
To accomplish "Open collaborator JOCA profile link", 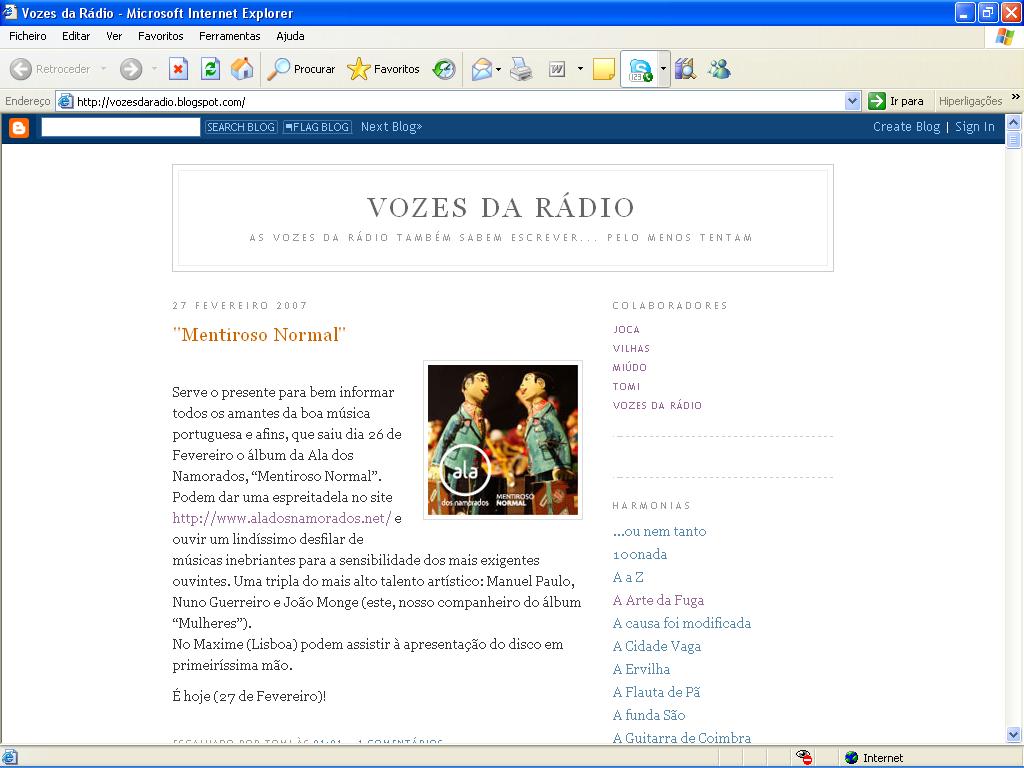I will (626, 330).
